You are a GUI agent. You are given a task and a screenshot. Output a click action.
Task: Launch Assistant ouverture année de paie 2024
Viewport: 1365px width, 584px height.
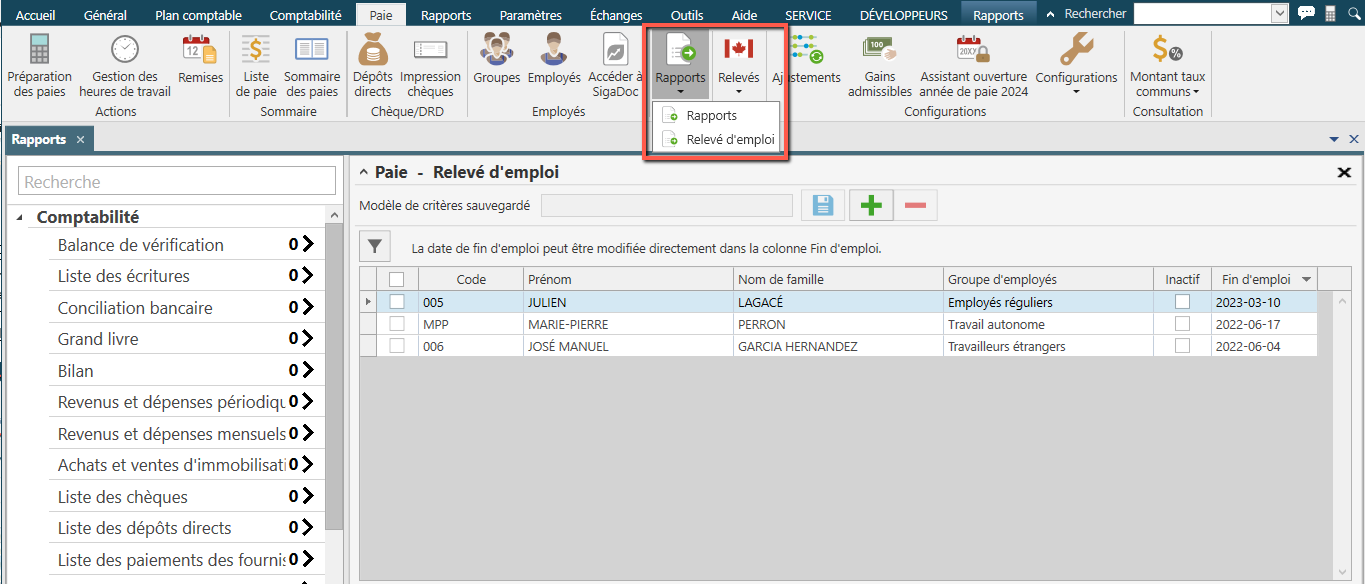(973, 65)
